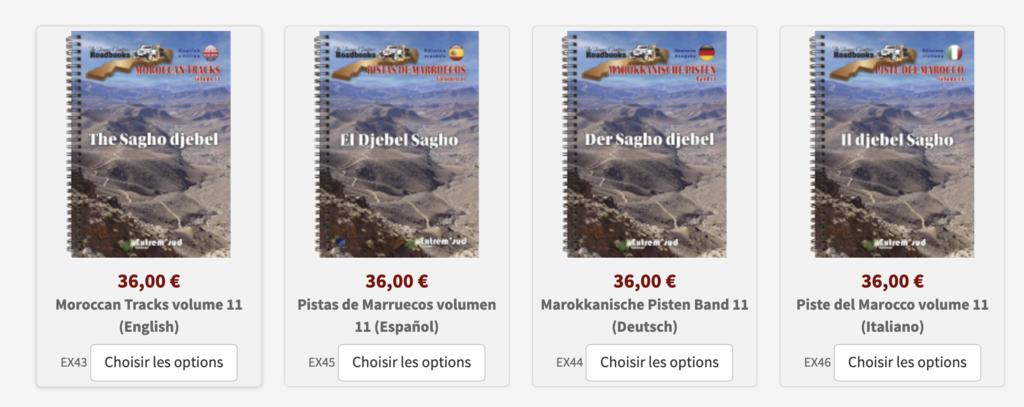Choose options for Pistas de Marruecos volumen 11

tap(411, 363)
